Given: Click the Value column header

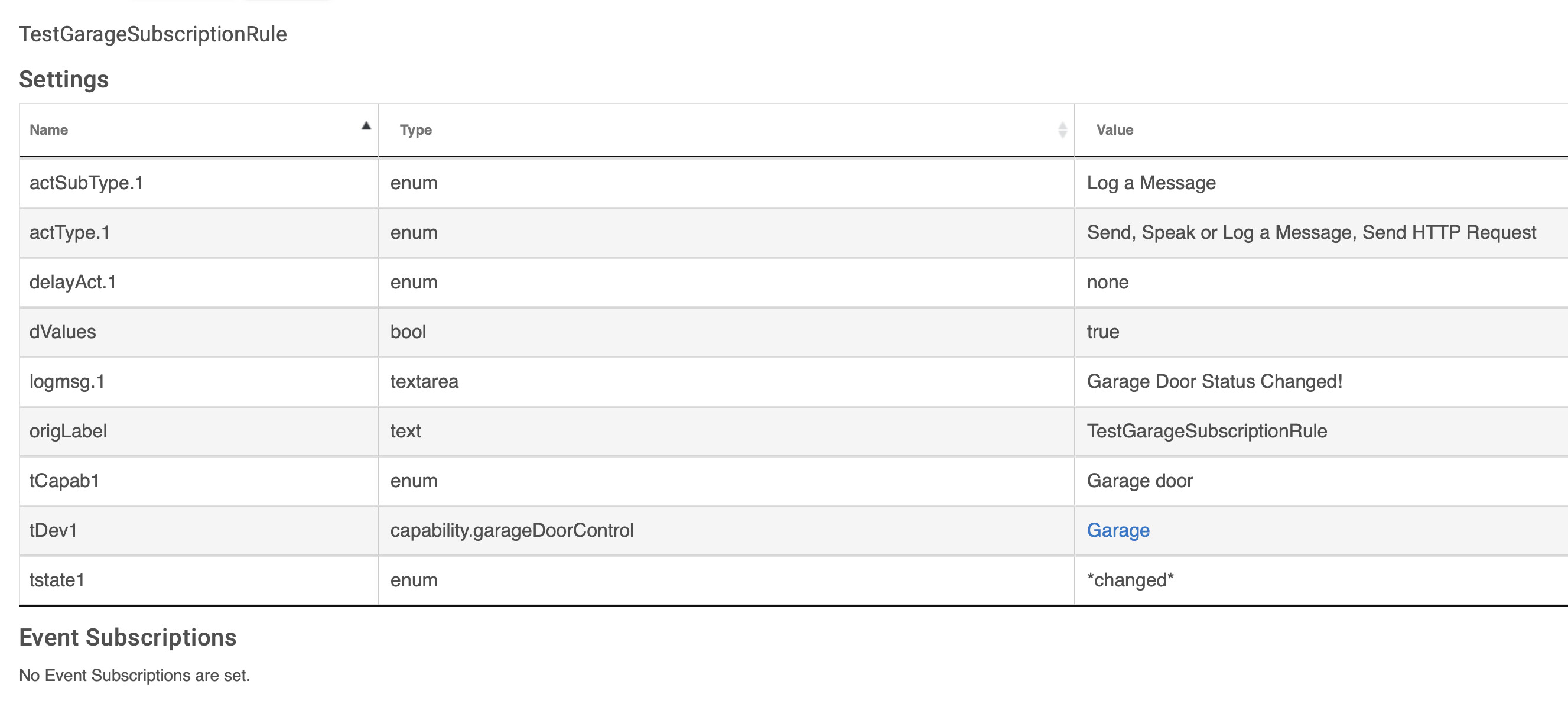Looking at the screenshot, I should [x=1321, y=129].
